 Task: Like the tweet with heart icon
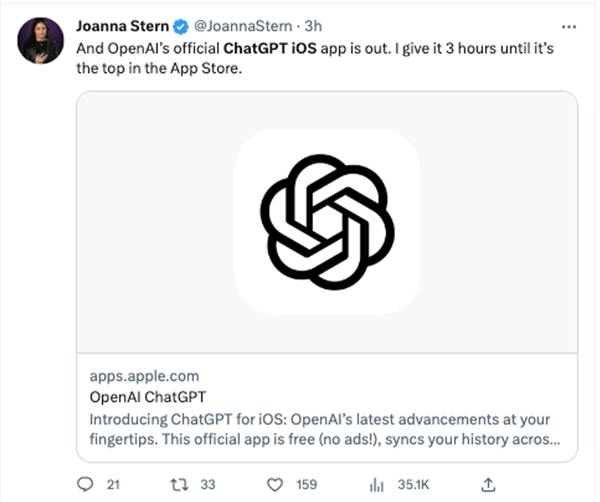(x=274, y=484)
